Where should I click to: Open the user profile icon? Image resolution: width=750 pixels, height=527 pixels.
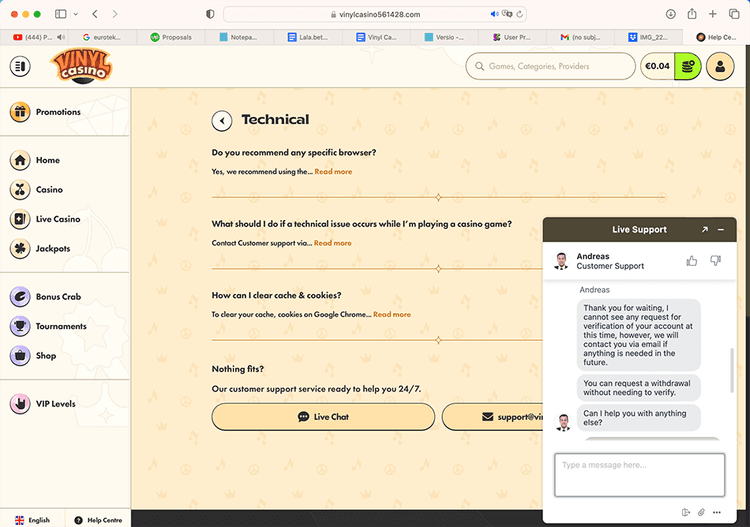[720, 66]
